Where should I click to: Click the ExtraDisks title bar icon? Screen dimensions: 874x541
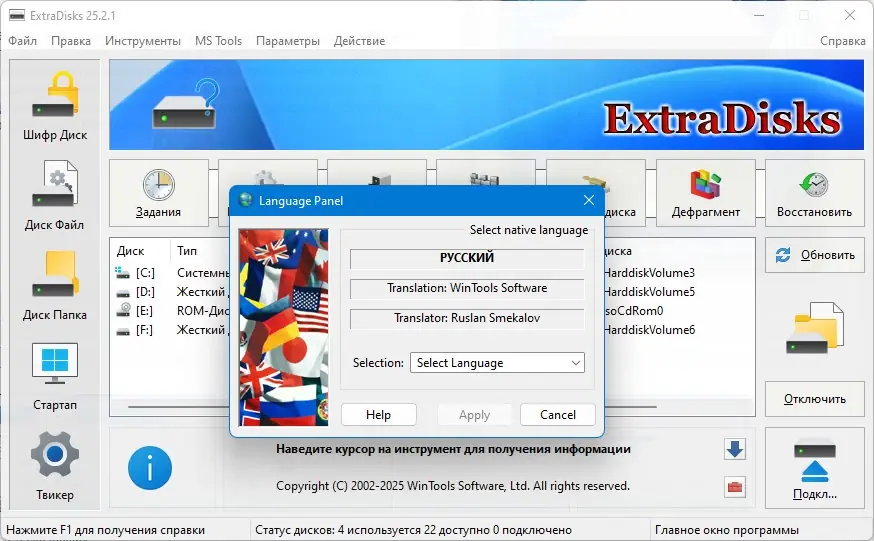pyautogui.click(x=17, y=16)
